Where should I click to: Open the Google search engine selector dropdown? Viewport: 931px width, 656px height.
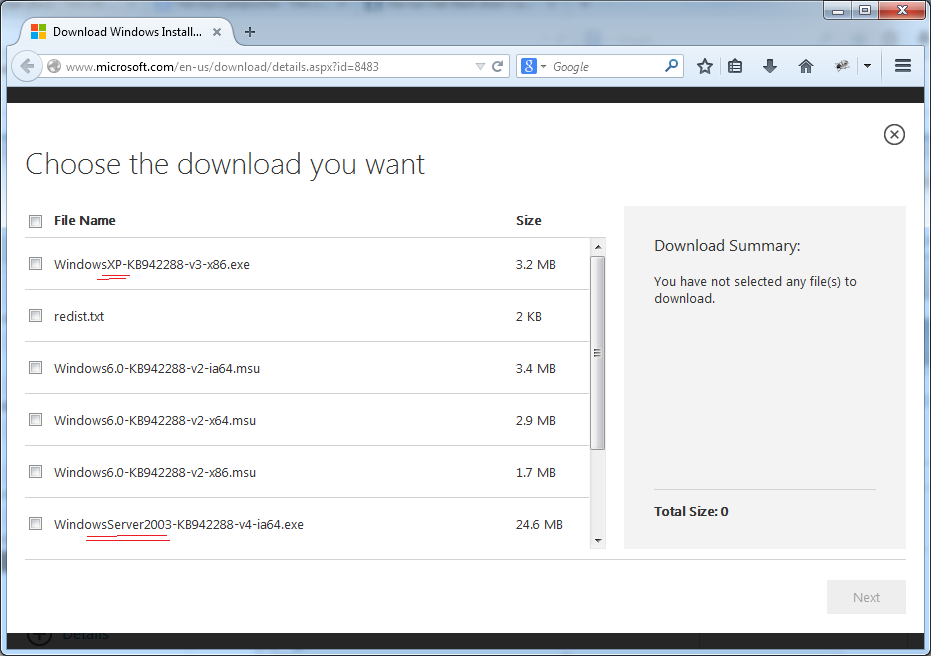coord(533,66)
